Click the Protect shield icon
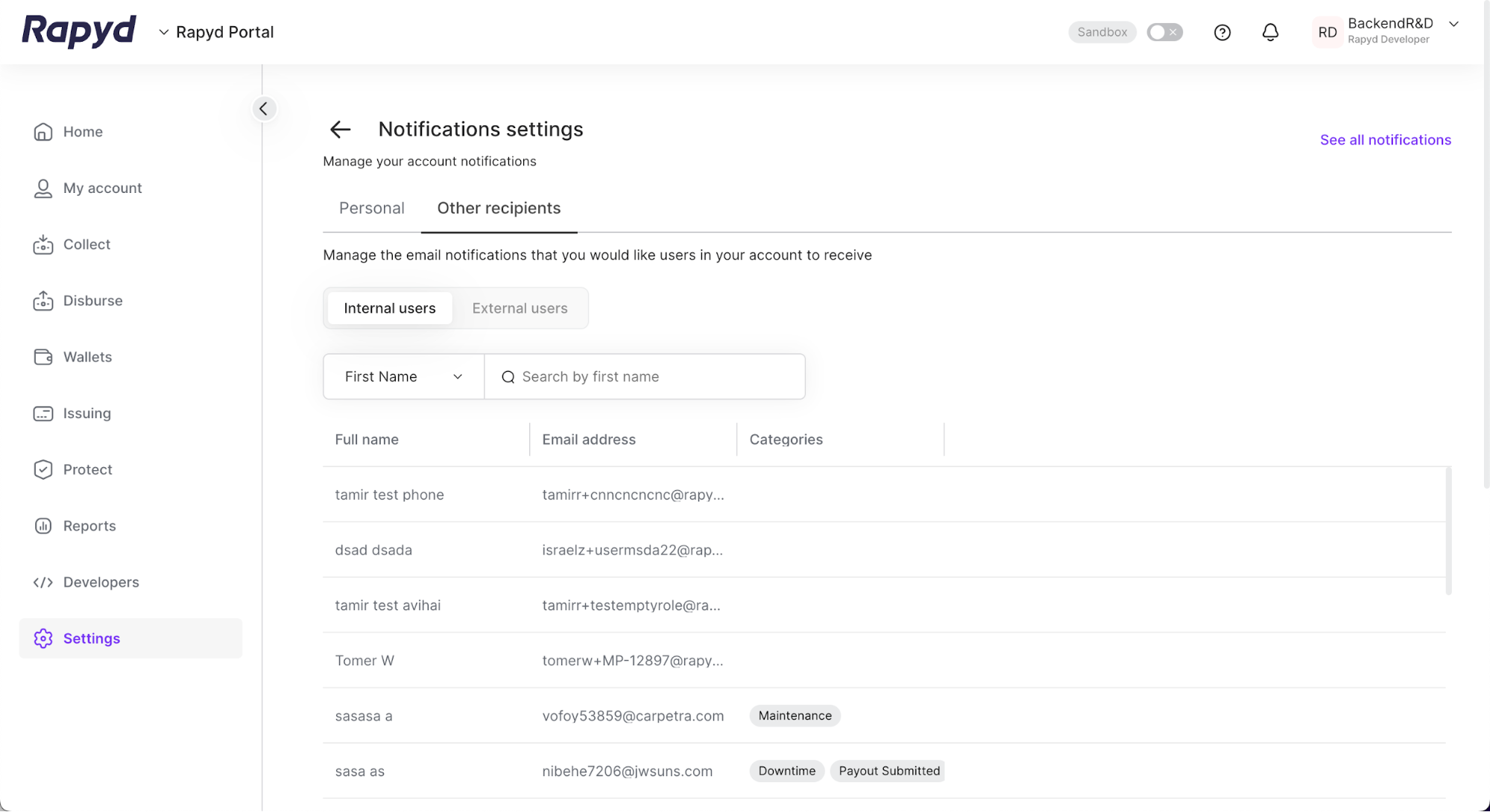 tap(43, 469)
